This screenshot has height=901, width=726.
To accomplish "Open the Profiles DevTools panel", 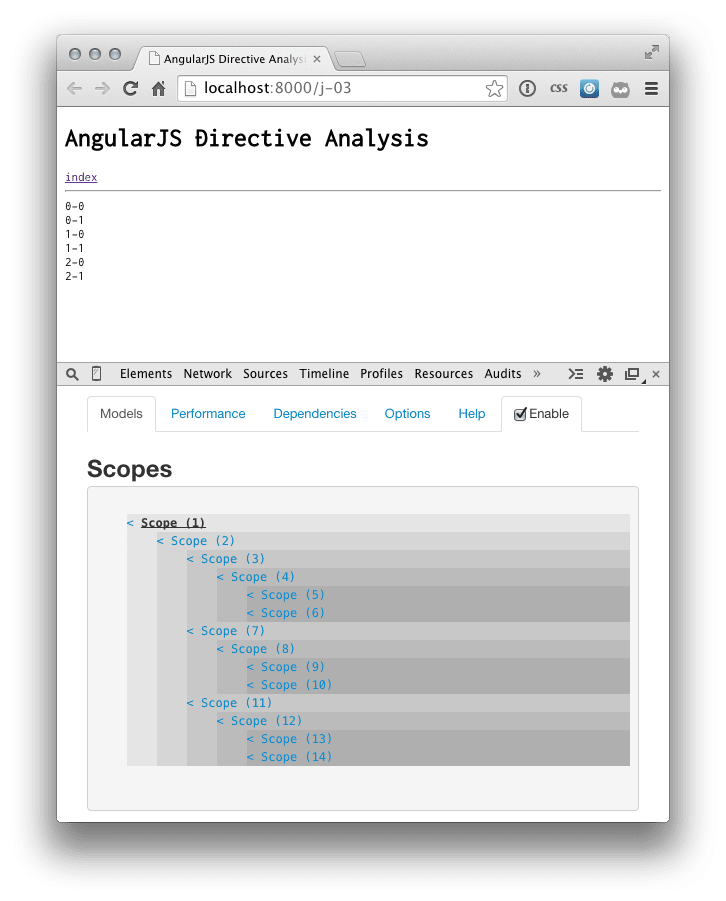I will [381, 374].
